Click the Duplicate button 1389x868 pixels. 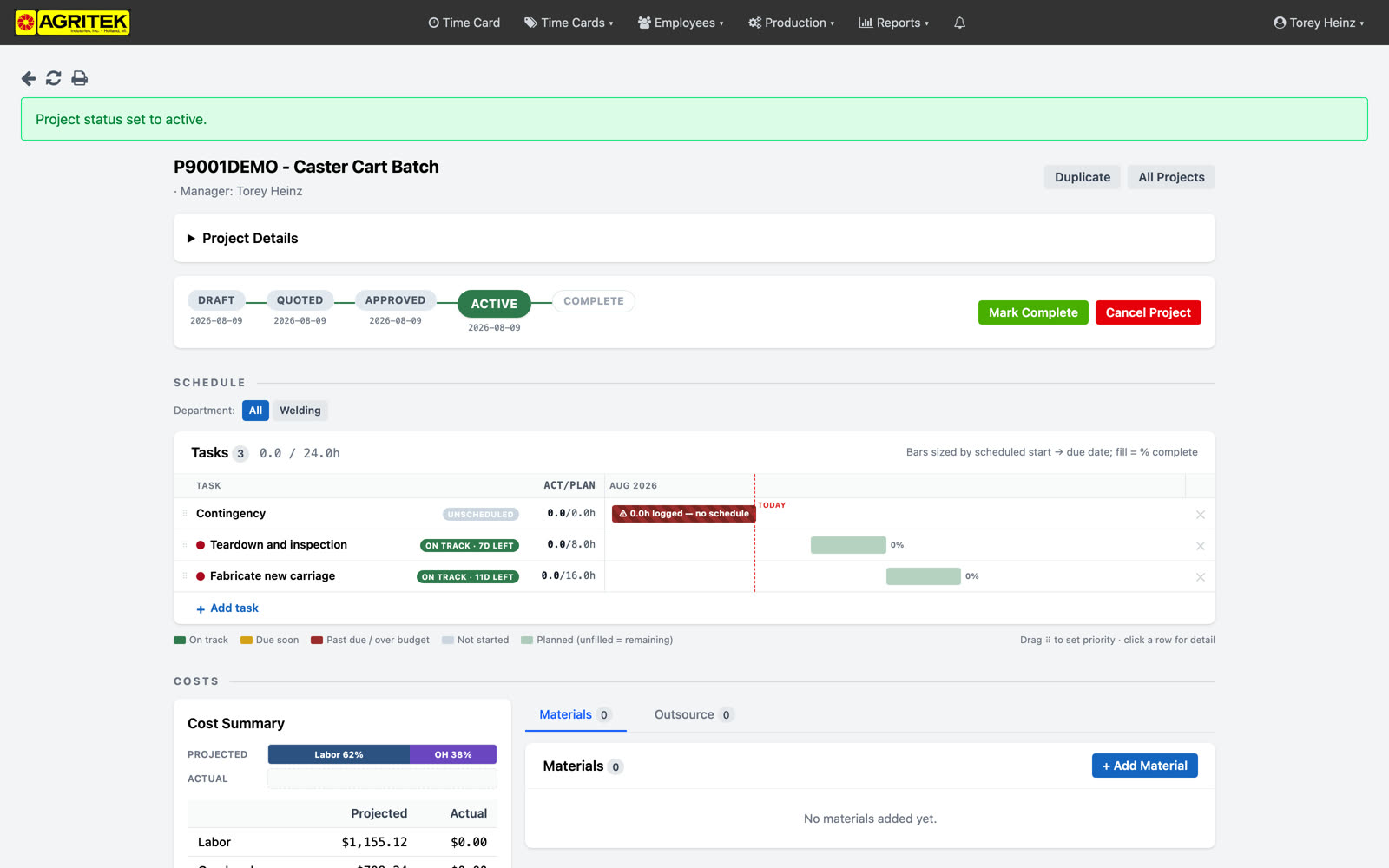tap(1083, 177)
